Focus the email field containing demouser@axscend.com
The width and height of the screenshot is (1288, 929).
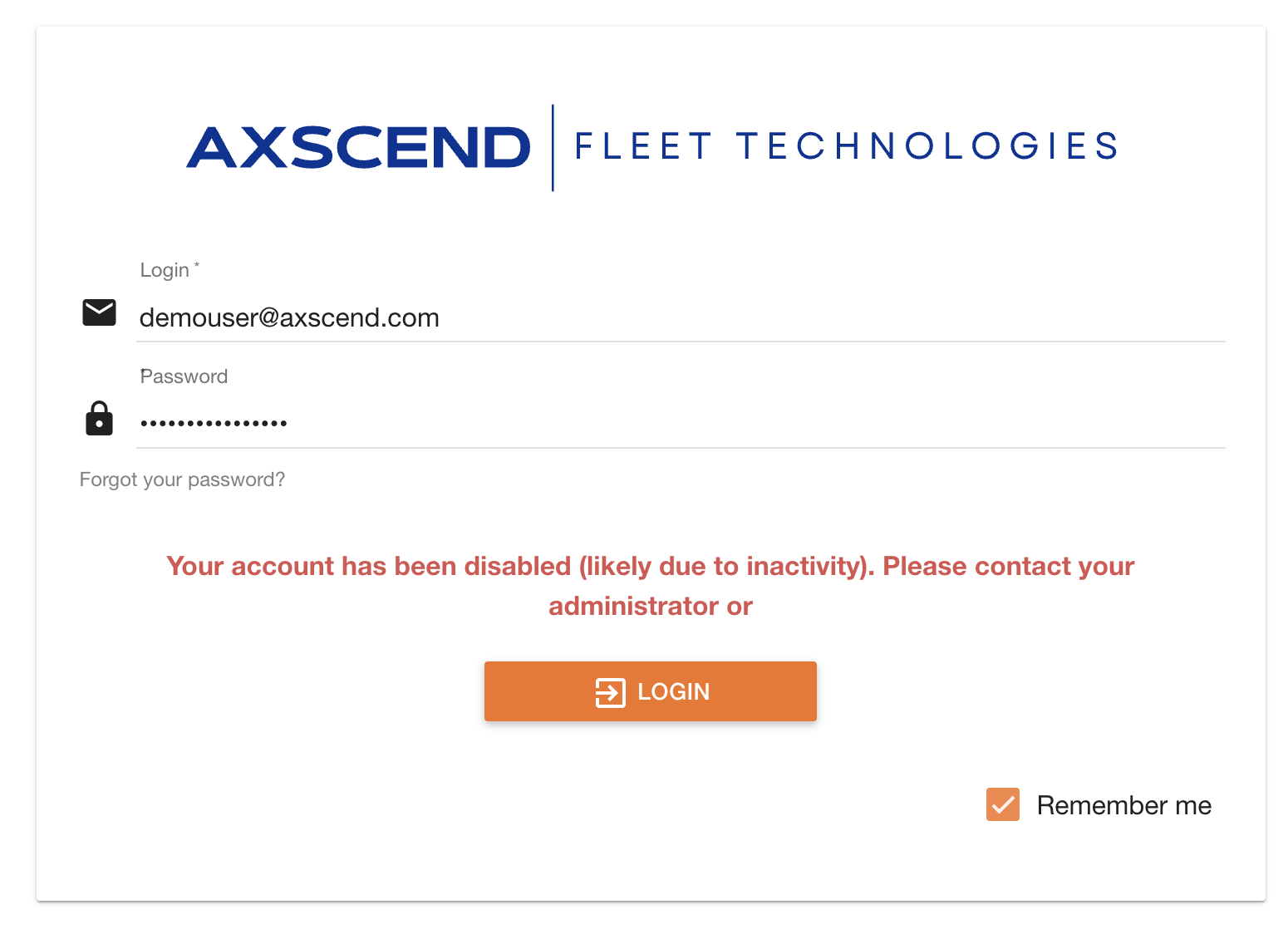click(289, 318)
